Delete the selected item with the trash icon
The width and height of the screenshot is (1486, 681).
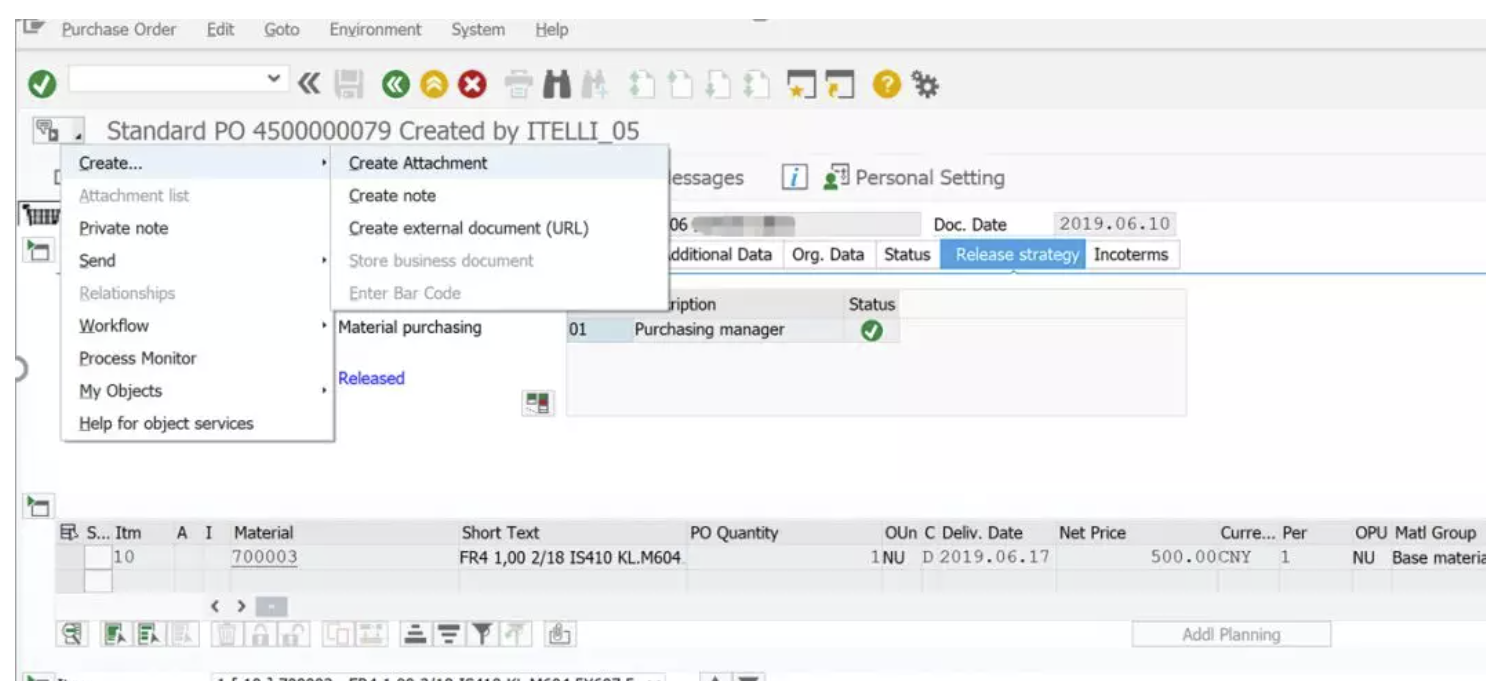(x=227, y=632)
